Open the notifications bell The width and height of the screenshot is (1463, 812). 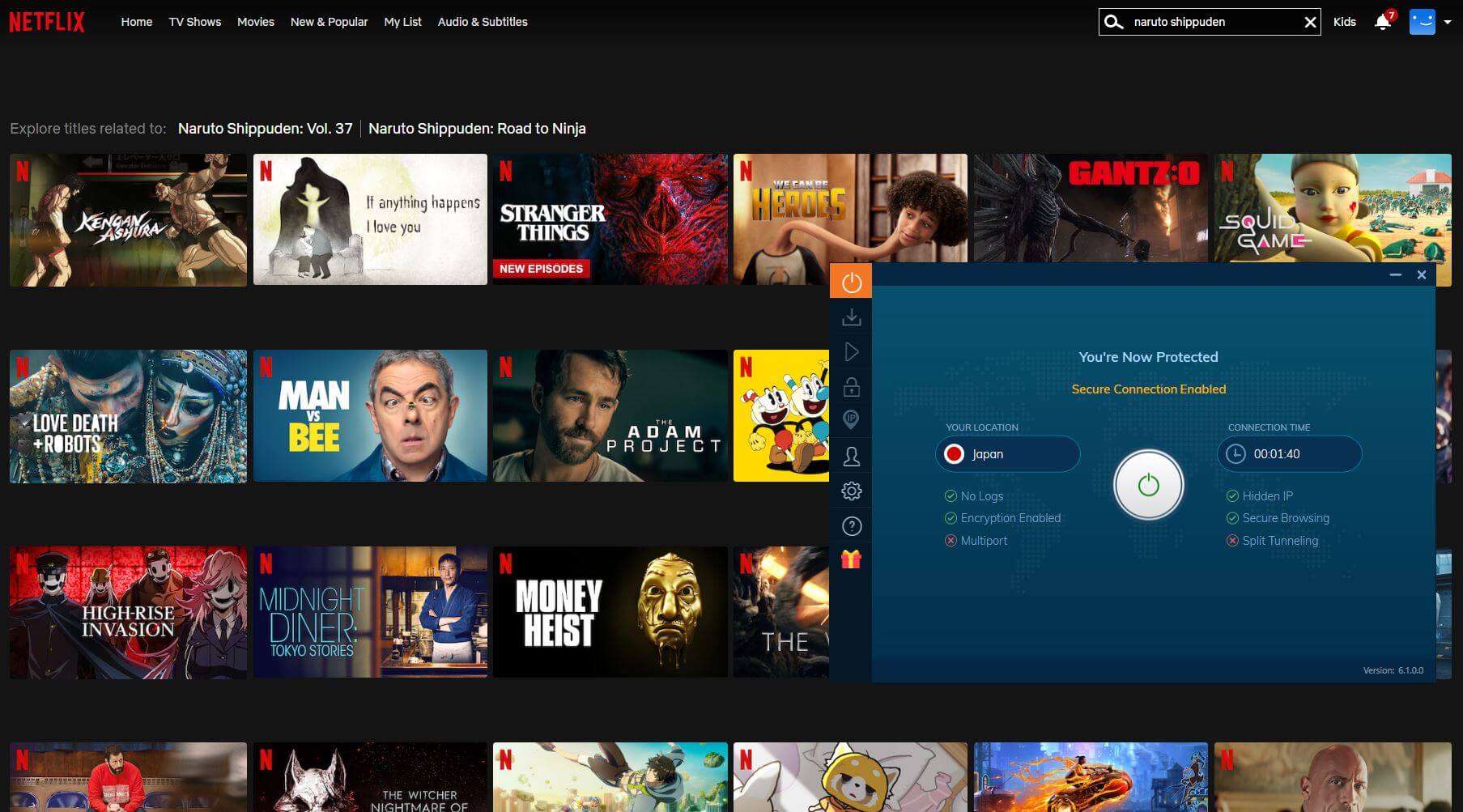[x=1383, y=22]
